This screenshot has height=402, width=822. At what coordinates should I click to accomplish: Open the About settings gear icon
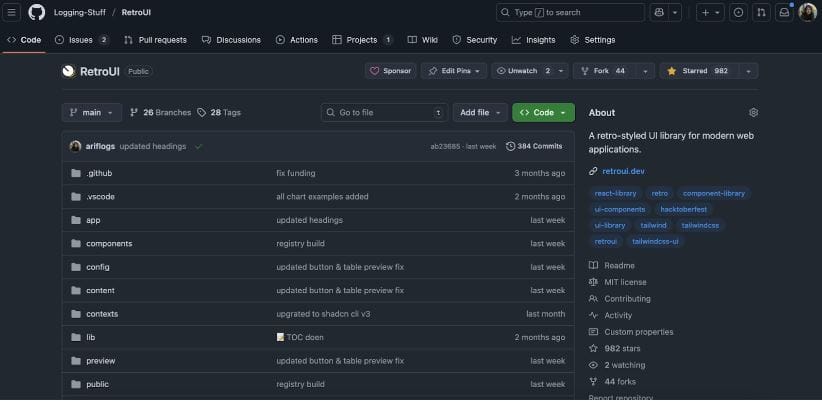(x=753, y=113)
